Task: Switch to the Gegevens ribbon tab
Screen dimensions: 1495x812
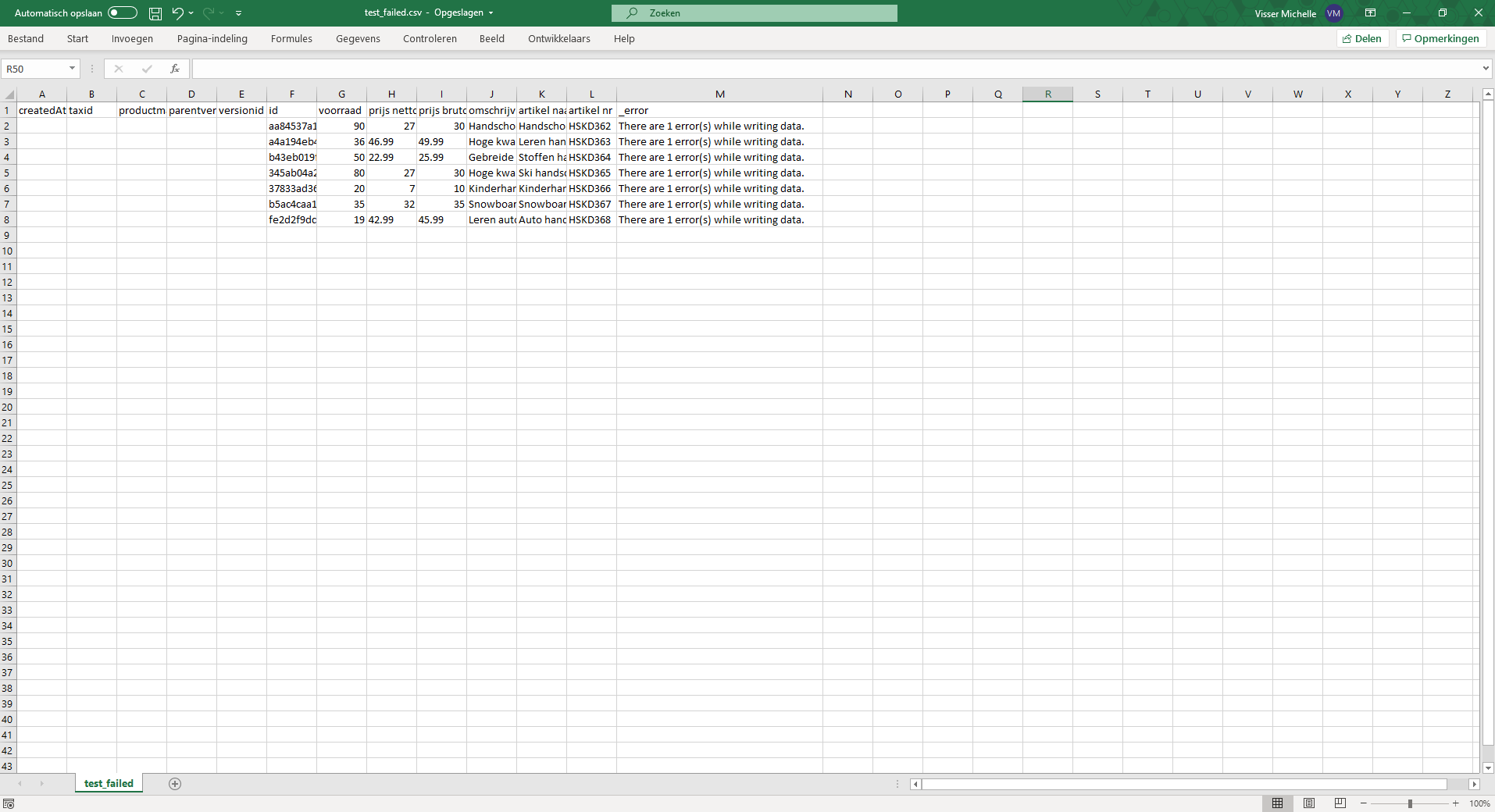Action: point(358,38)
